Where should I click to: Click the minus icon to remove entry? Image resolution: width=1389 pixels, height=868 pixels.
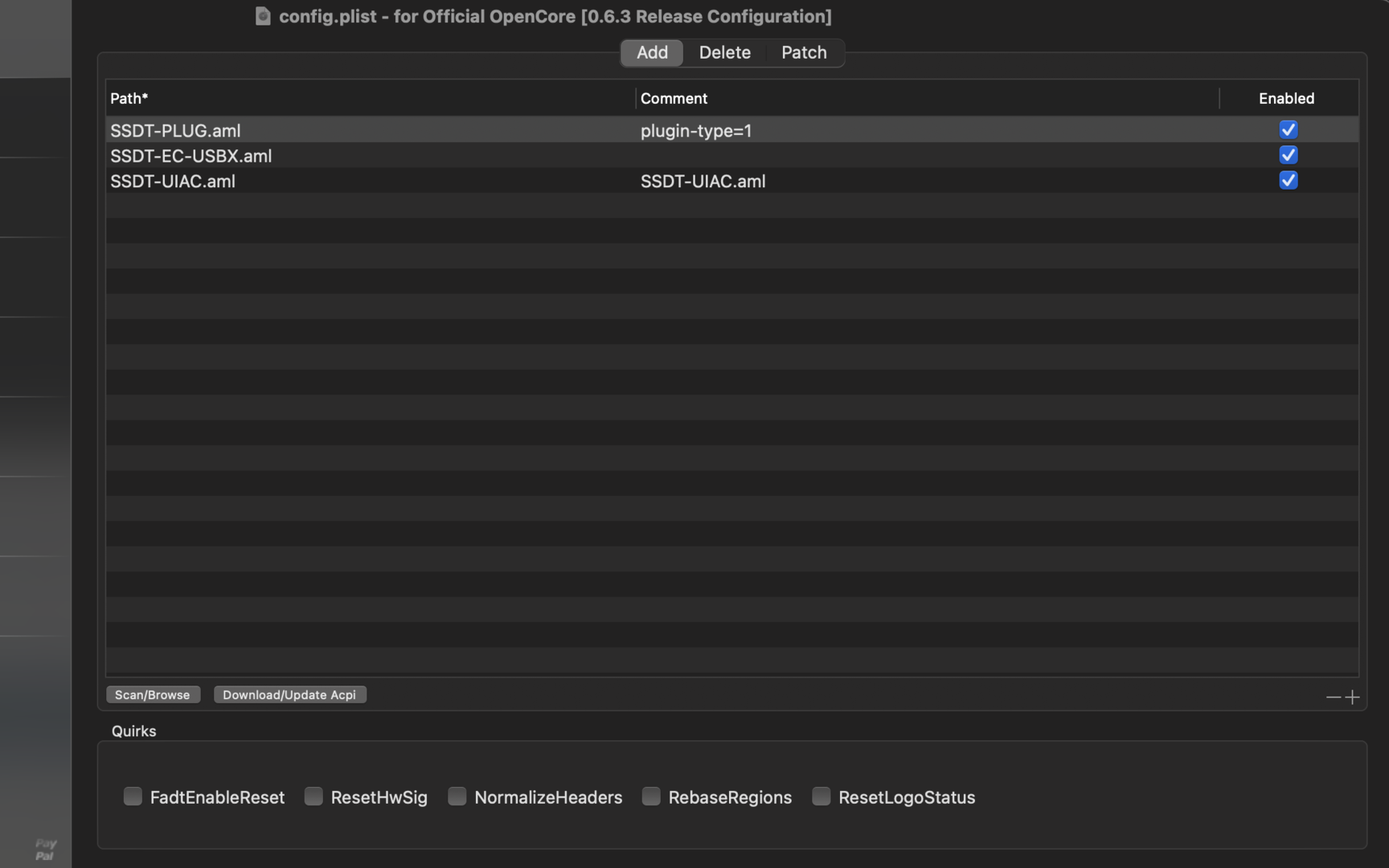[1334, 698]
